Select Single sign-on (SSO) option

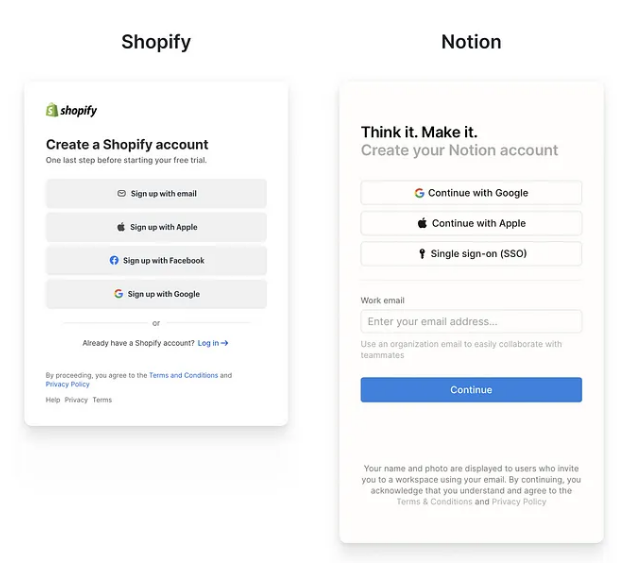tap(471, 253)
